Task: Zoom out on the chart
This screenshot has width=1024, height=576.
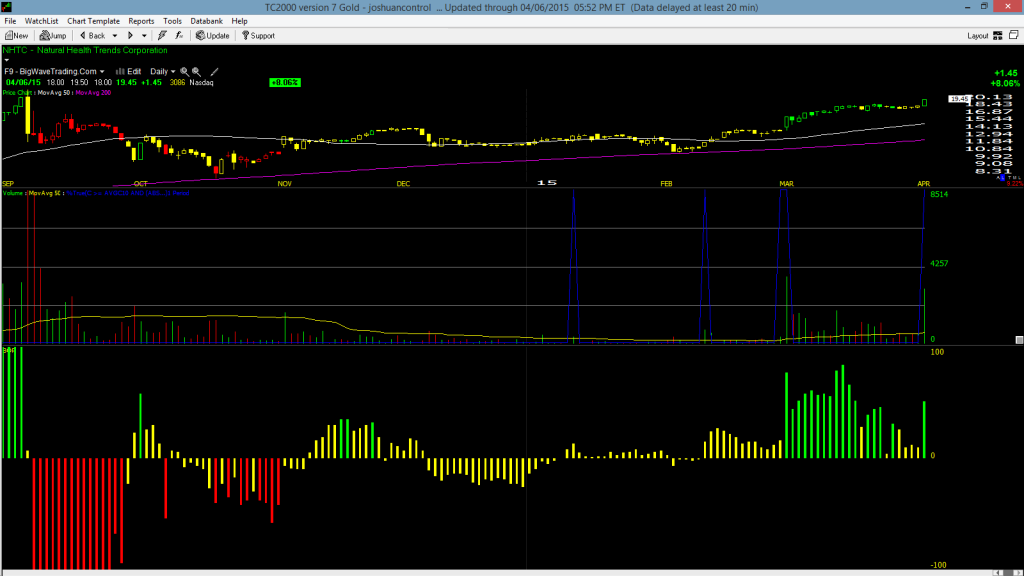Action: (197, 72)
